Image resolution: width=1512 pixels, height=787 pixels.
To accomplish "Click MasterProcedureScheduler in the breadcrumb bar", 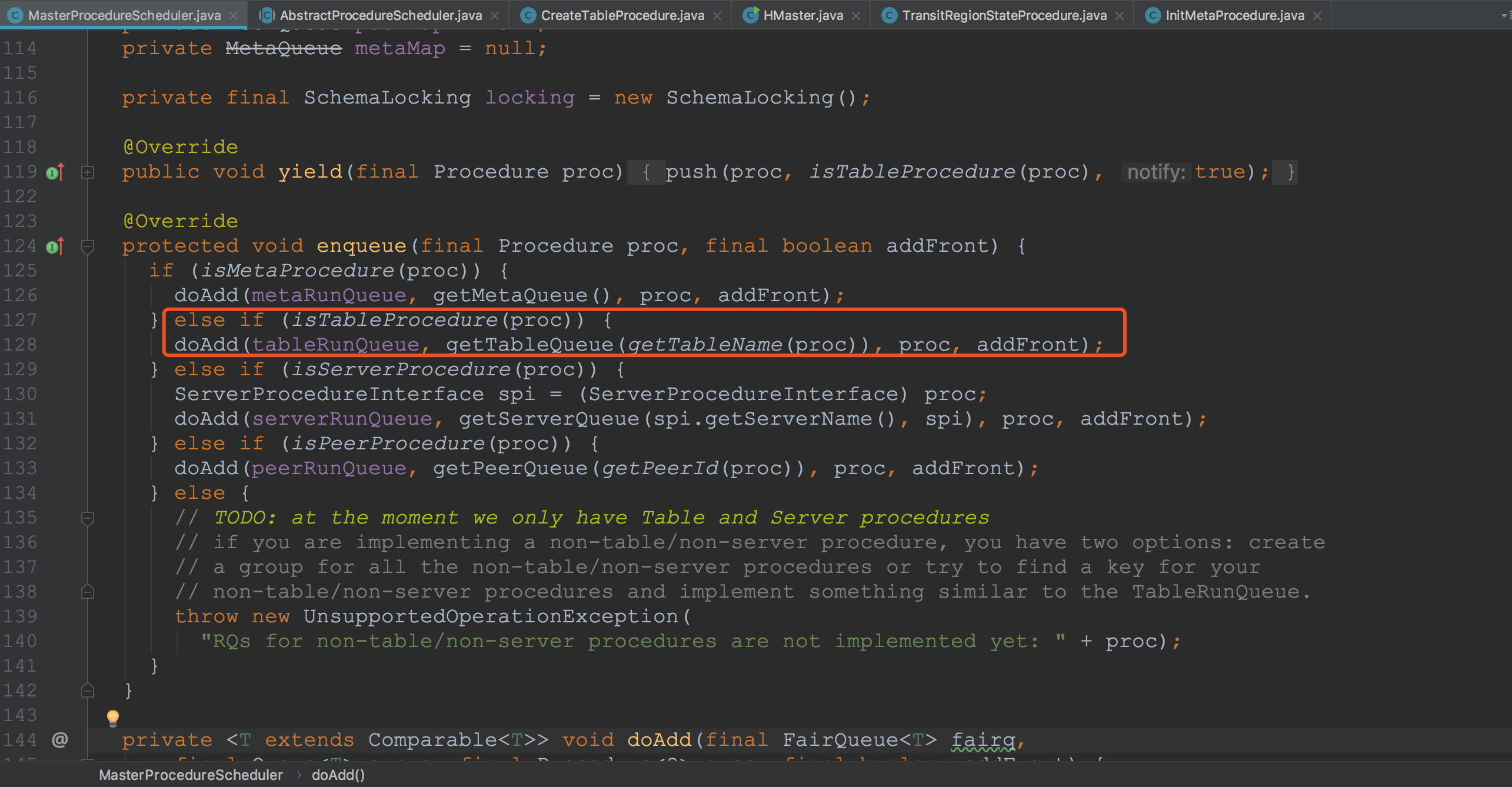I will pos(191,775).
